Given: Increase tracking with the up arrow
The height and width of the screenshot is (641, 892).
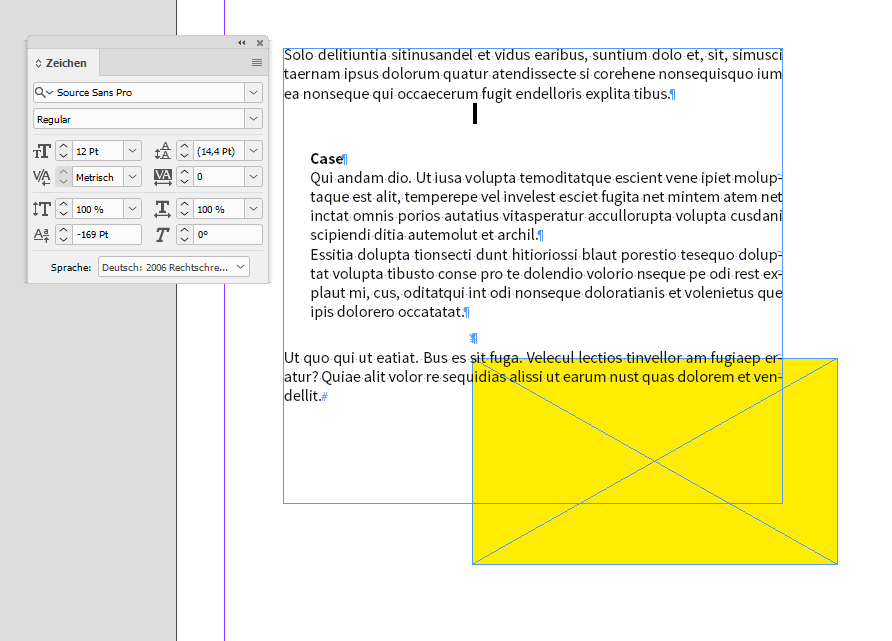Looking at the screenshot, I should tap(184, 172).
